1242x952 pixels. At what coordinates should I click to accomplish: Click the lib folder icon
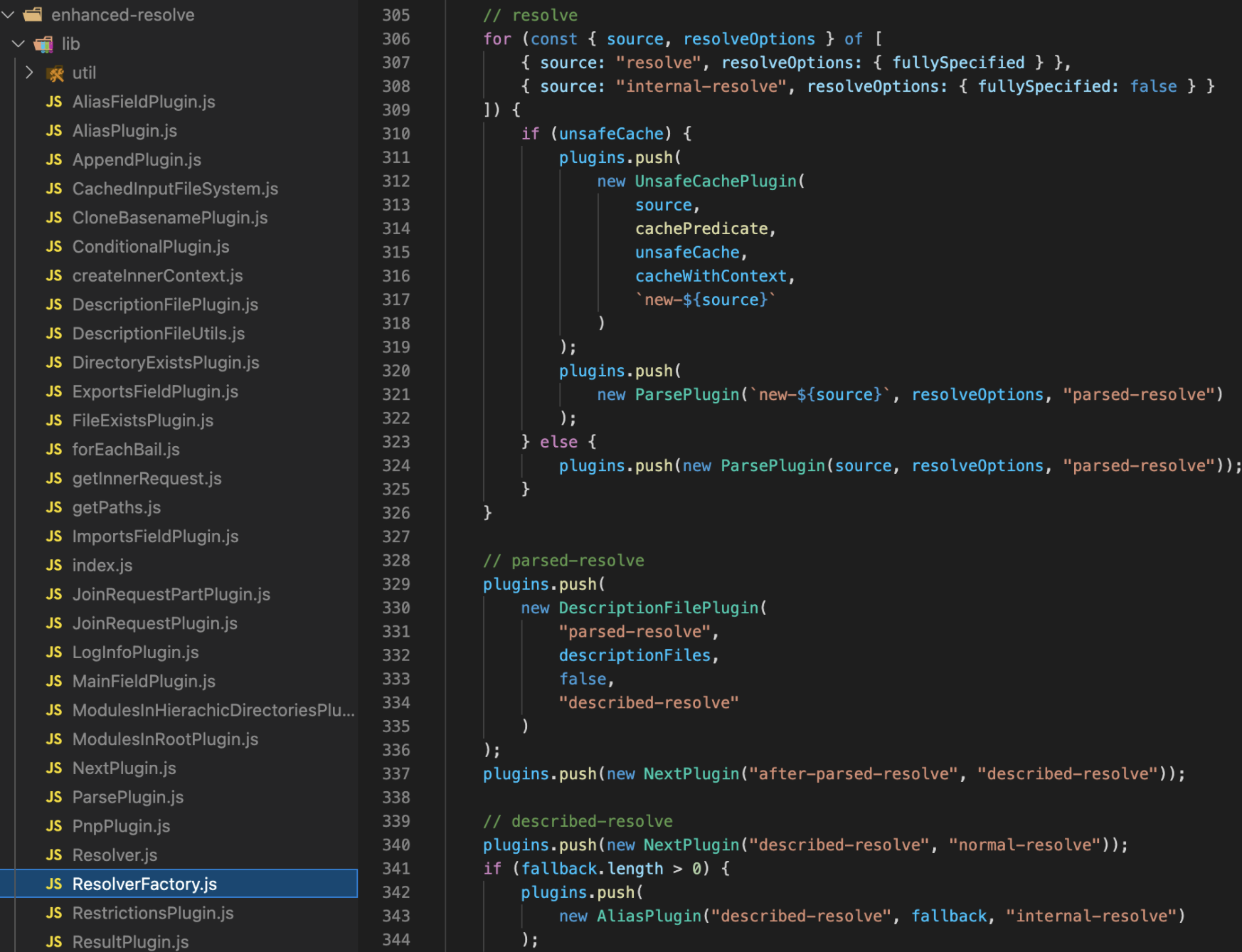(x=44, y=44)
